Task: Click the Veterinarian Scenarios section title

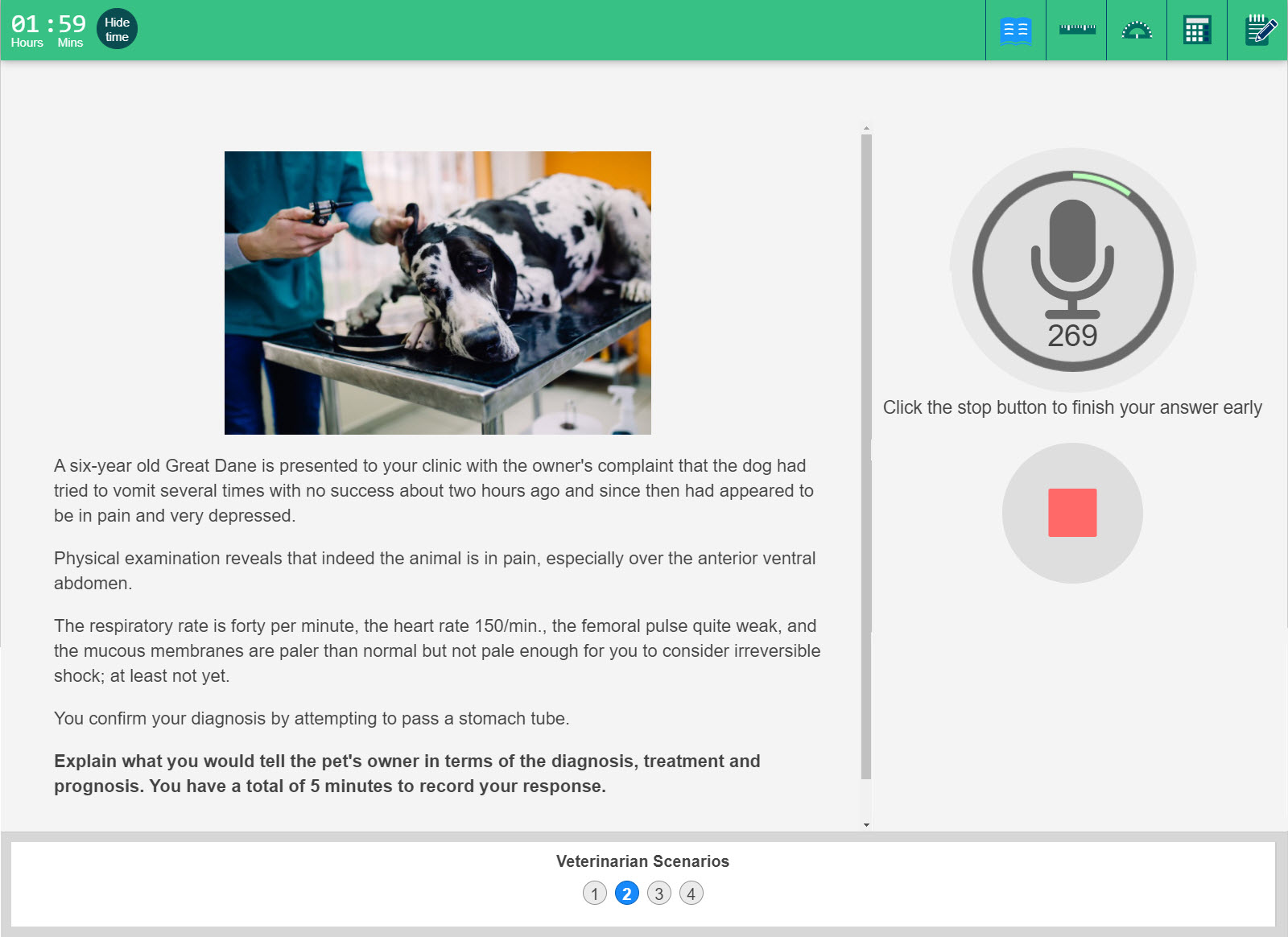Action: click(x=642, y=861)
